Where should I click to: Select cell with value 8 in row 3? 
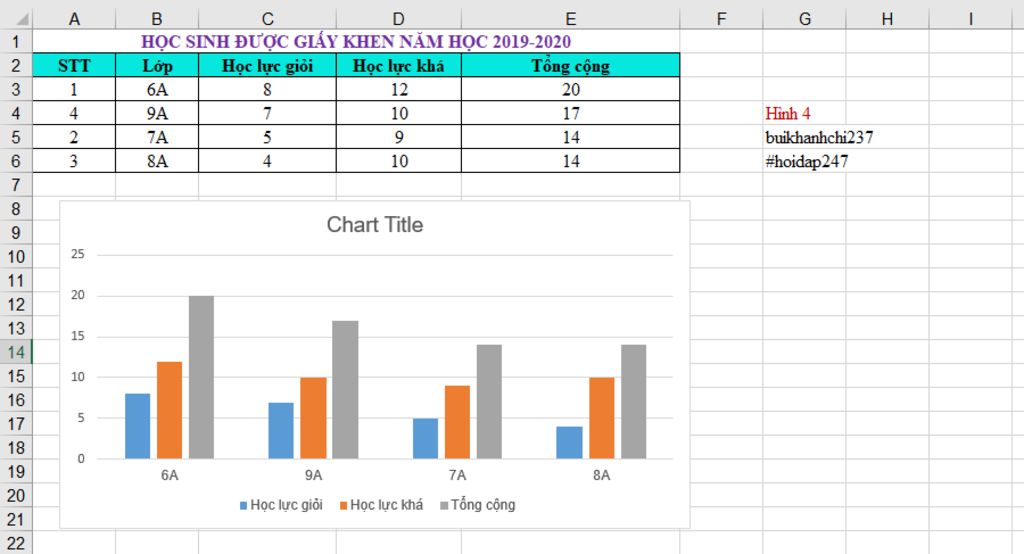pyautogui.click(x=267, y=90)
